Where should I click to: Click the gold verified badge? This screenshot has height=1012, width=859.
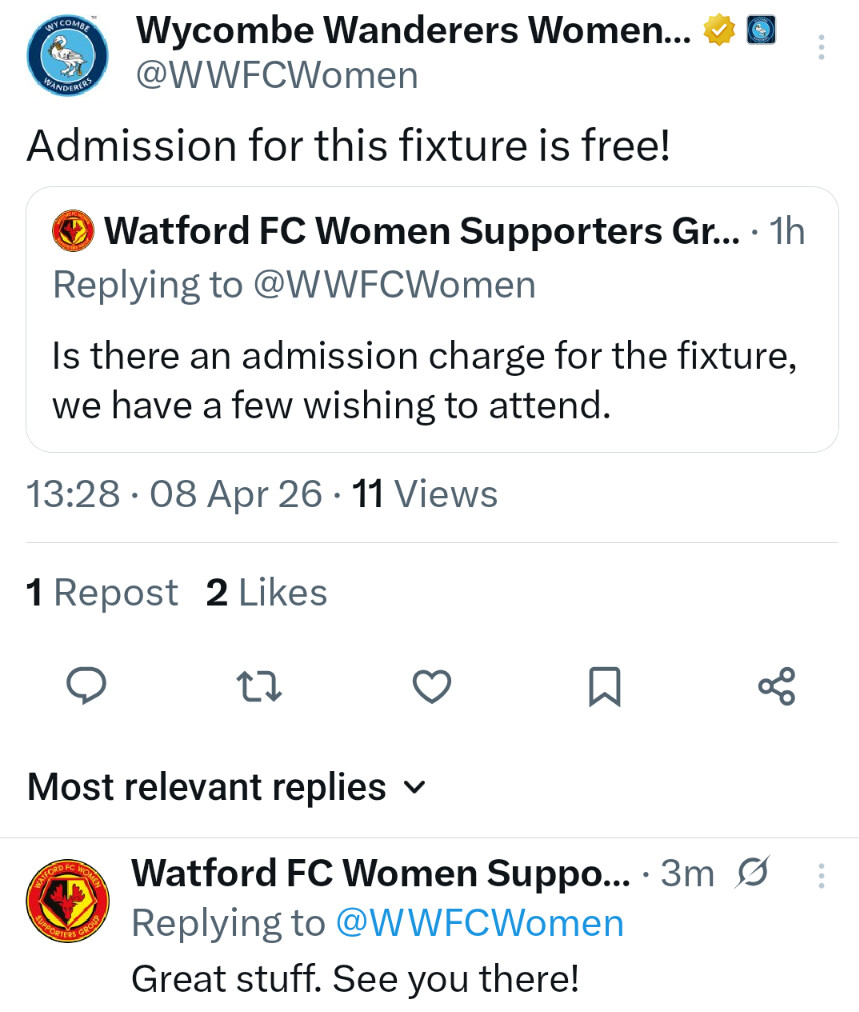(719, 32)
